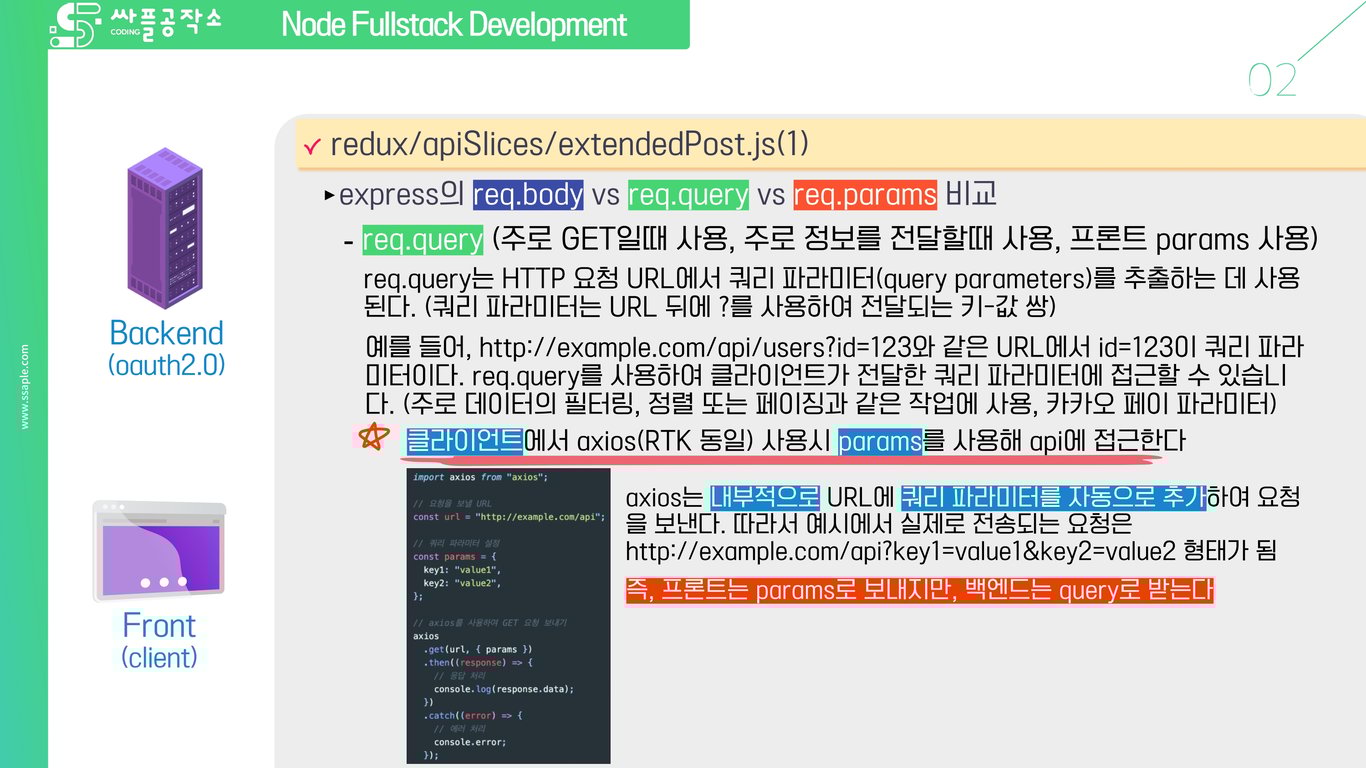The height and width of the screenshot is (768, 1366).
Task: Select the purple Backend server rack icon
Action: [x=165, y=229]
